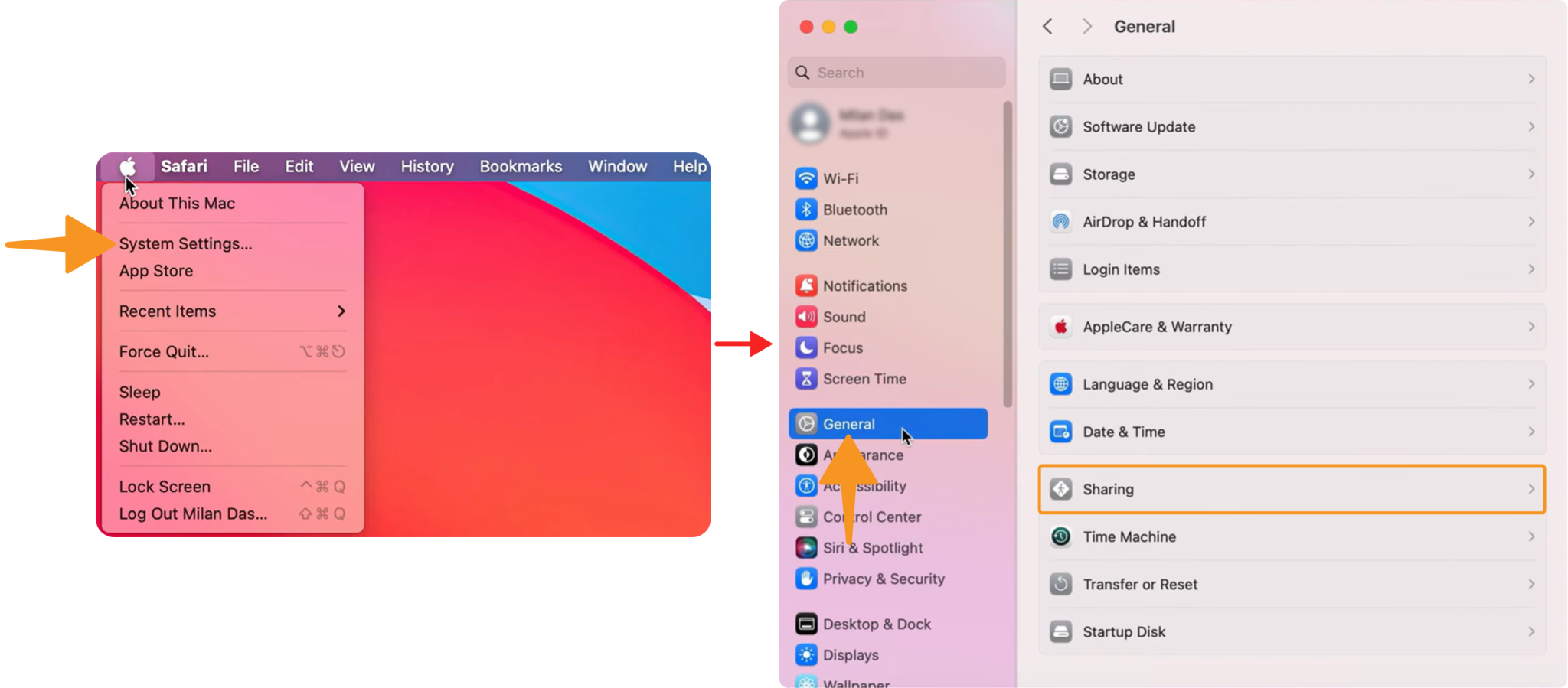Click the Control Center icon
Screen dimensions: 1568x688
point(806,517)
